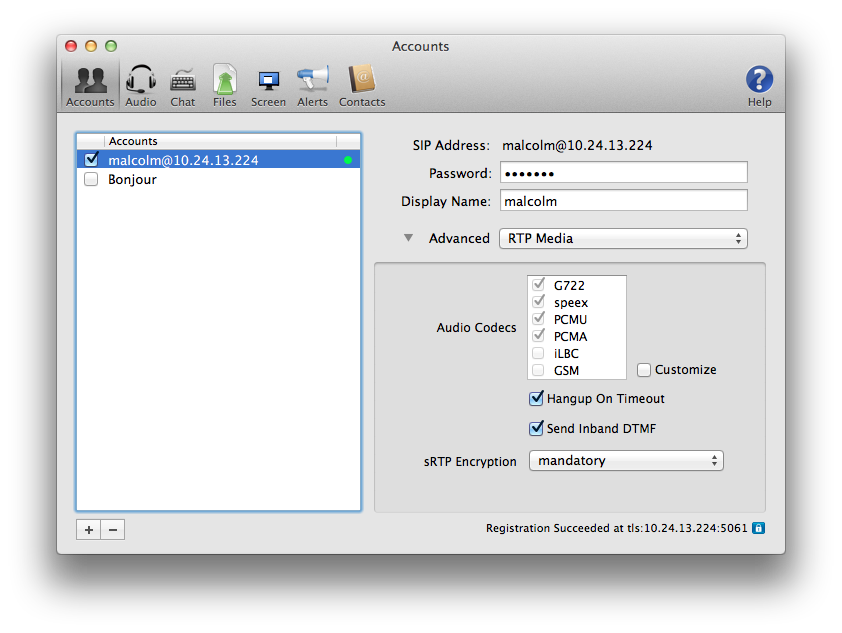Collapse the Advanced disclosure triangle
The image size is (842, 633).
tap(408, 238)
